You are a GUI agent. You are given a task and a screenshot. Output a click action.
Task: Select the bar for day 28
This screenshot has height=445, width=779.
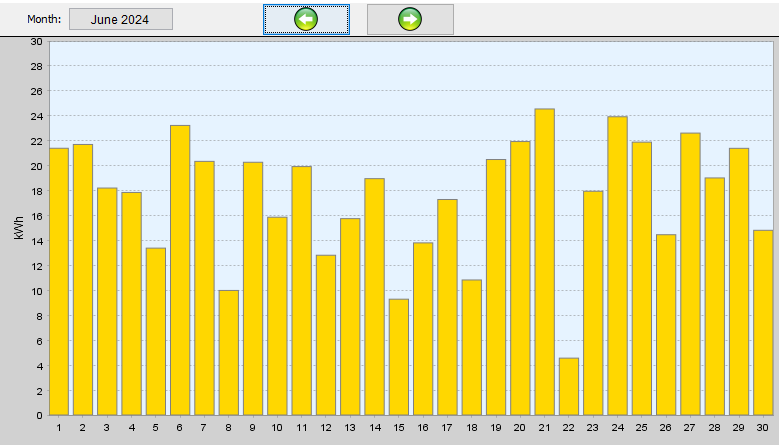coord(715,297)
